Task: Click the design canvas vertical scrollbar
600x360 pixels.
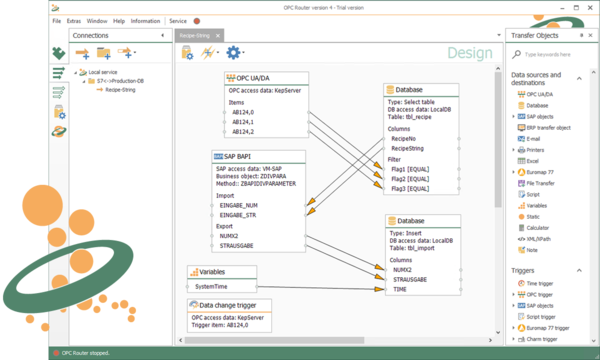Action: (498, 140)
